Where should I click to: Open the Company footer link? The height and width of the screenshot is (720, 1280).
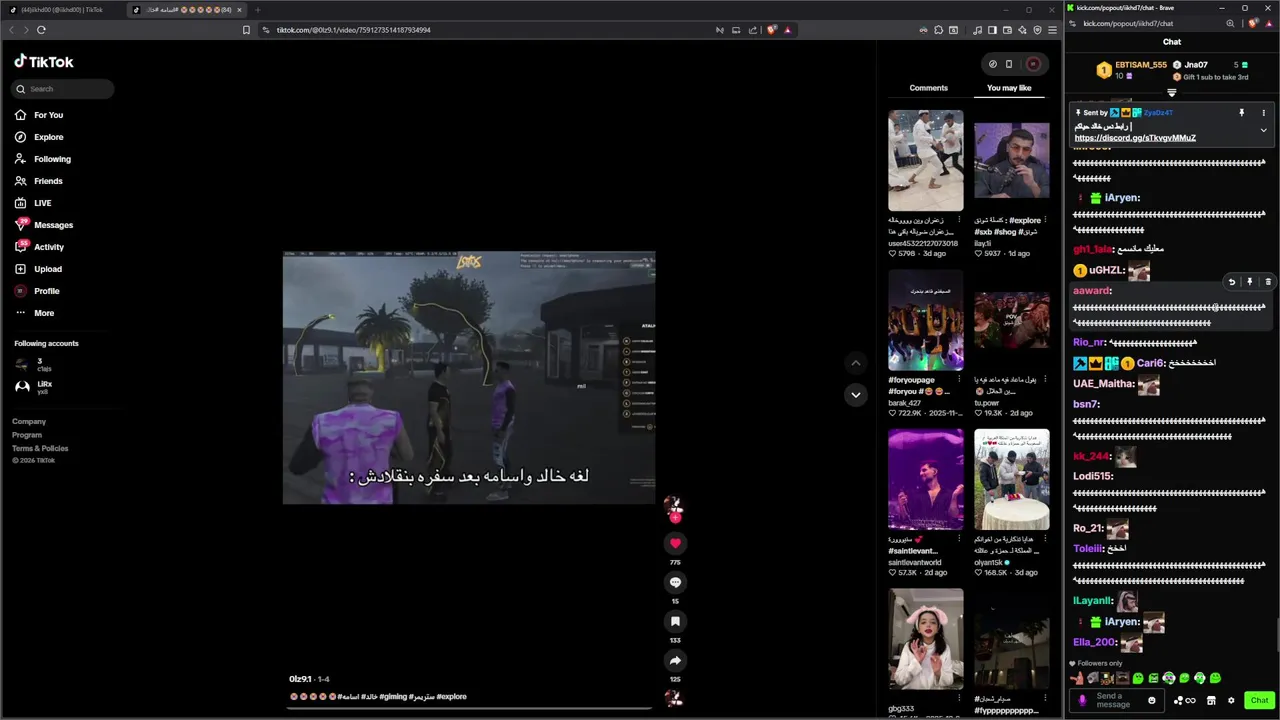[x=29, y=422]
